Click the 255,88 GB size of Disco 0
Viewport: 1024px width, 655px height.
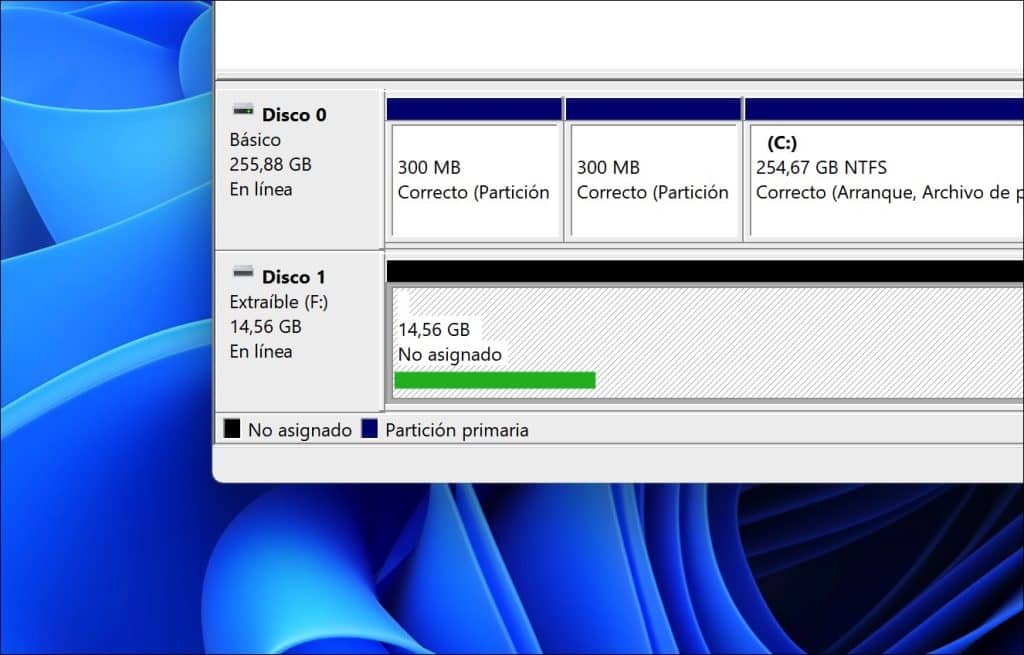click(x=270, y=165)
